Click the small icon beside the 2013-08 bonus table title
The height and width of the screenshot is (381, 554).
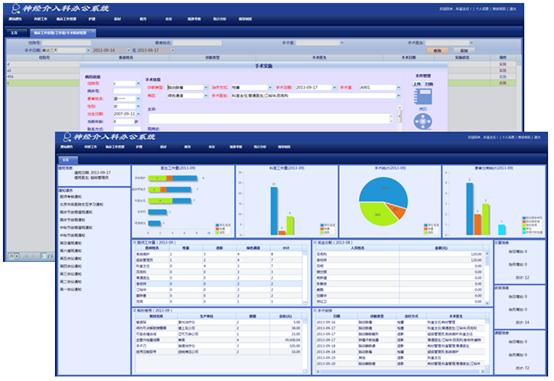314,242
